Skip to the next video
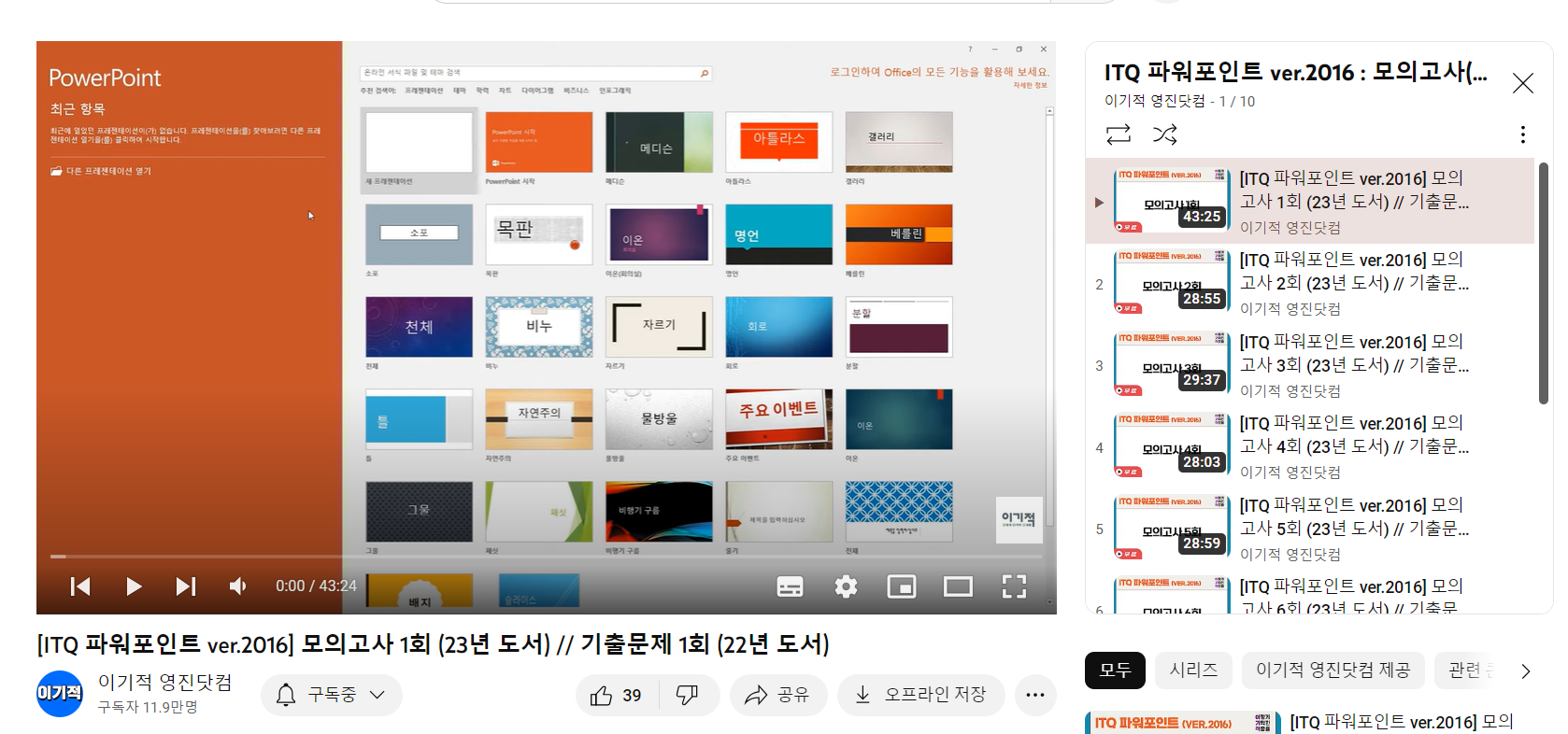The width and height of the screenshot is (1568, 734). [186, 586]
